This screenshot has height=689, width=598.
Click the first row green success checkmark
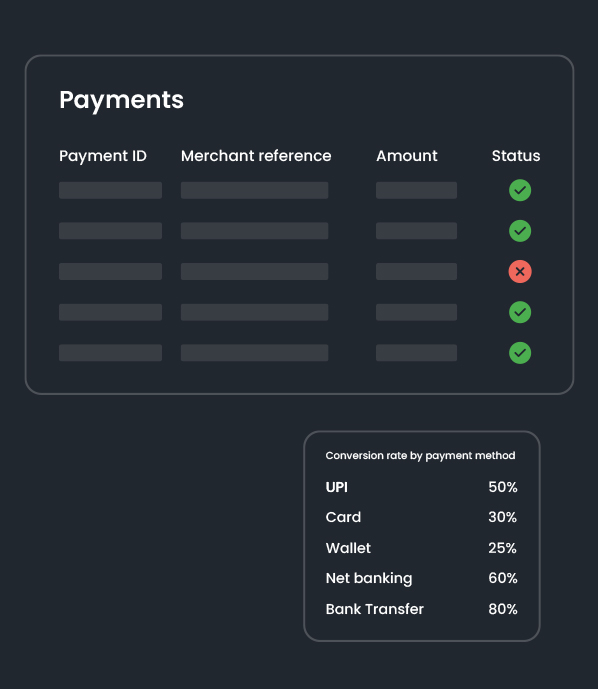point(520,190)
